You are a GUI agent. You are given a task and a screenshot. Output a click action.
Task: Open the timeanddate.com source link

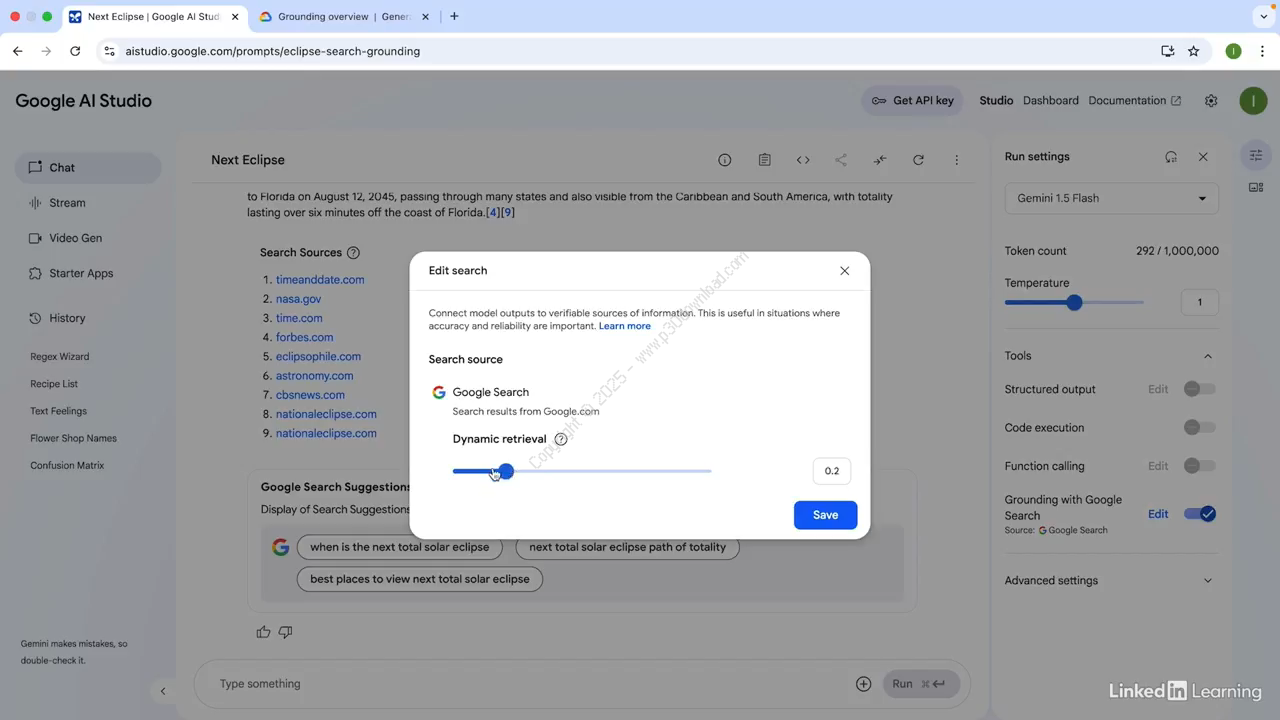pos(320,280)
